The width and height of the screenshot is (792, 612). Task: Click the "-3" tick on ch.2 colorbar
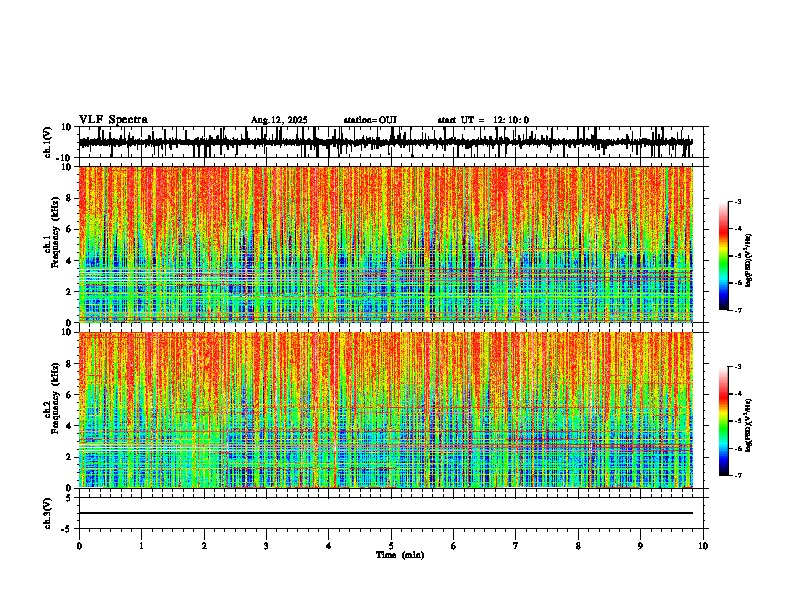tap(738, 367)
